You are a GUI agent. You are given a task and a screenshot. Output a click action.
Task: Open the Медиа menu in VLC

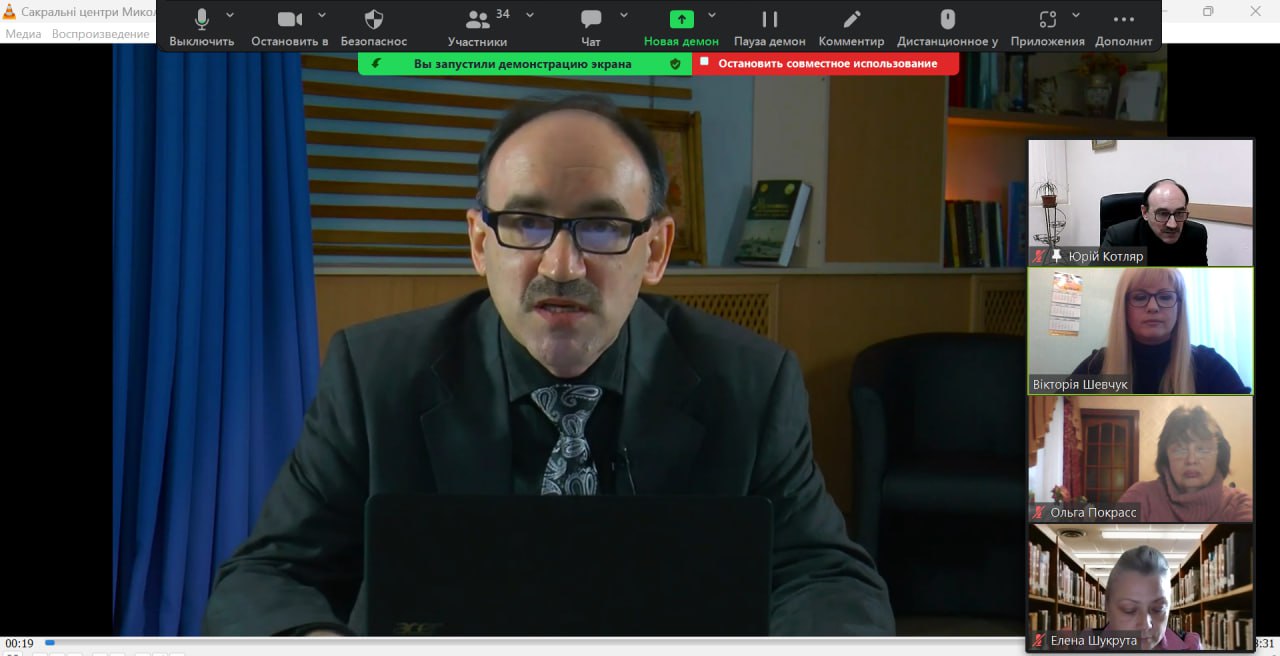(x=24, y=34)
